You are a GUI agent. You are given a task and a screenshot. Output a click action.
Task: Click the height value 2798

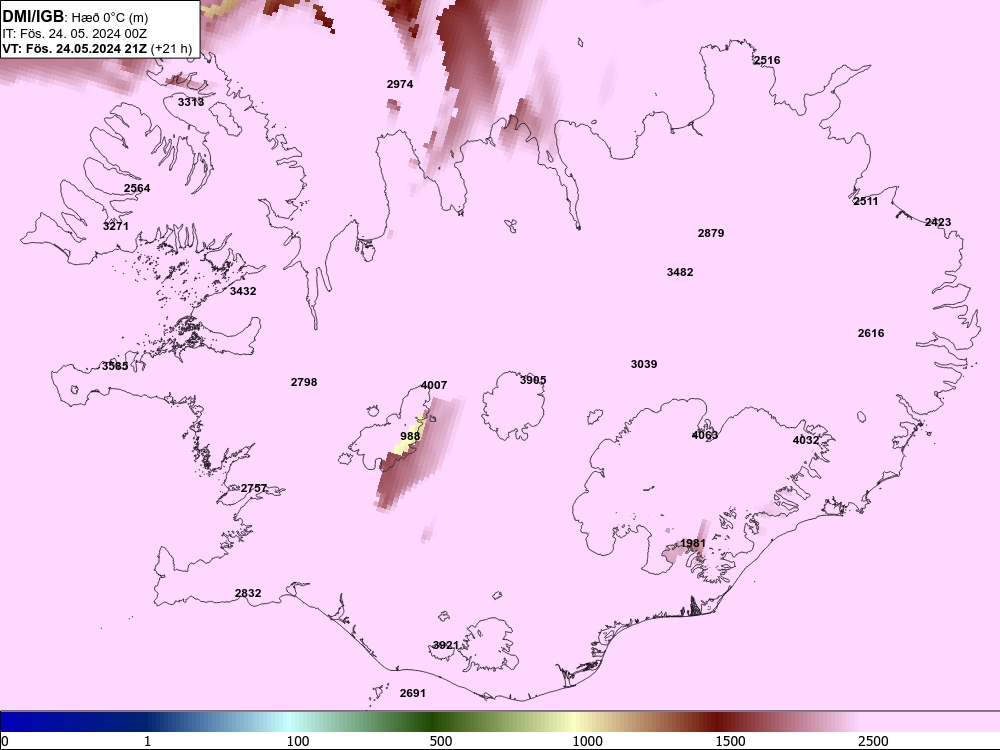[x=304, y=383]
